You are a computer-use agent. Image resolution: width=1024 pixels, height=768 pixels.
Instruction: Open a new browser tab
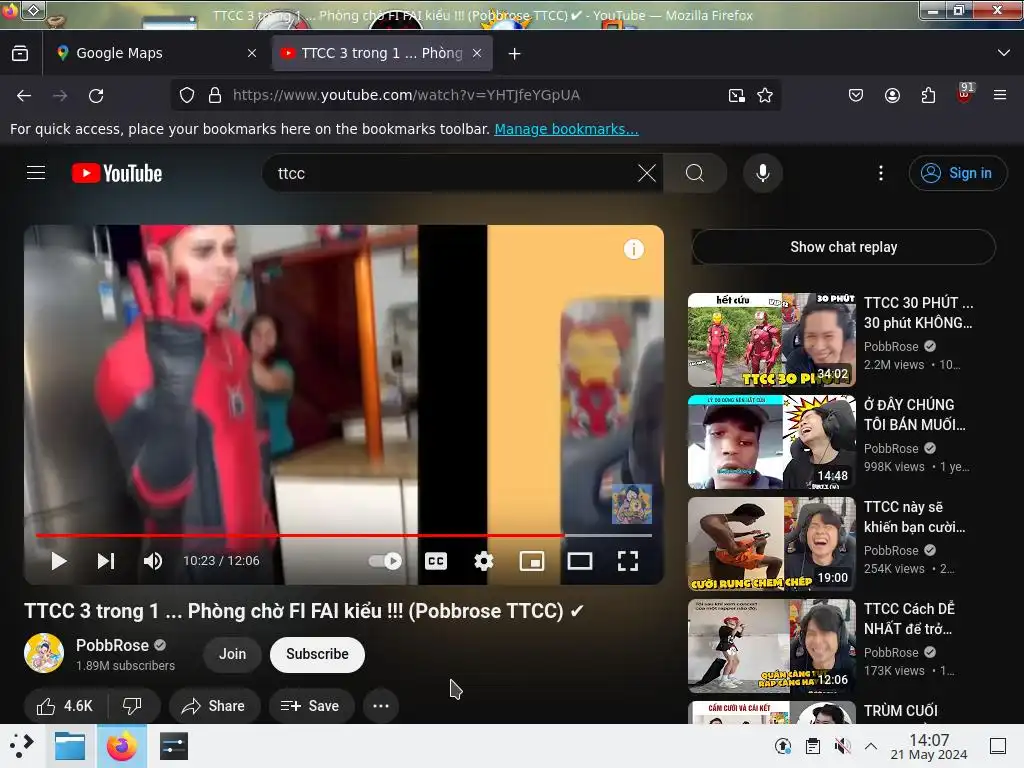click(x=515, y=54)
